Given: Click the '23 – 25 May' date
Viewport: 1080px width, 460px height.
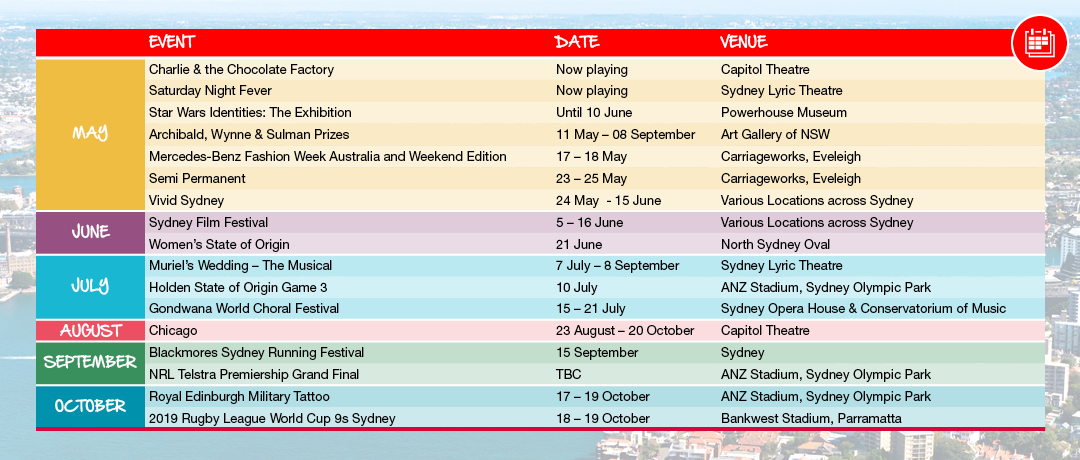Looking at the screenshot, I should [591, 178].
